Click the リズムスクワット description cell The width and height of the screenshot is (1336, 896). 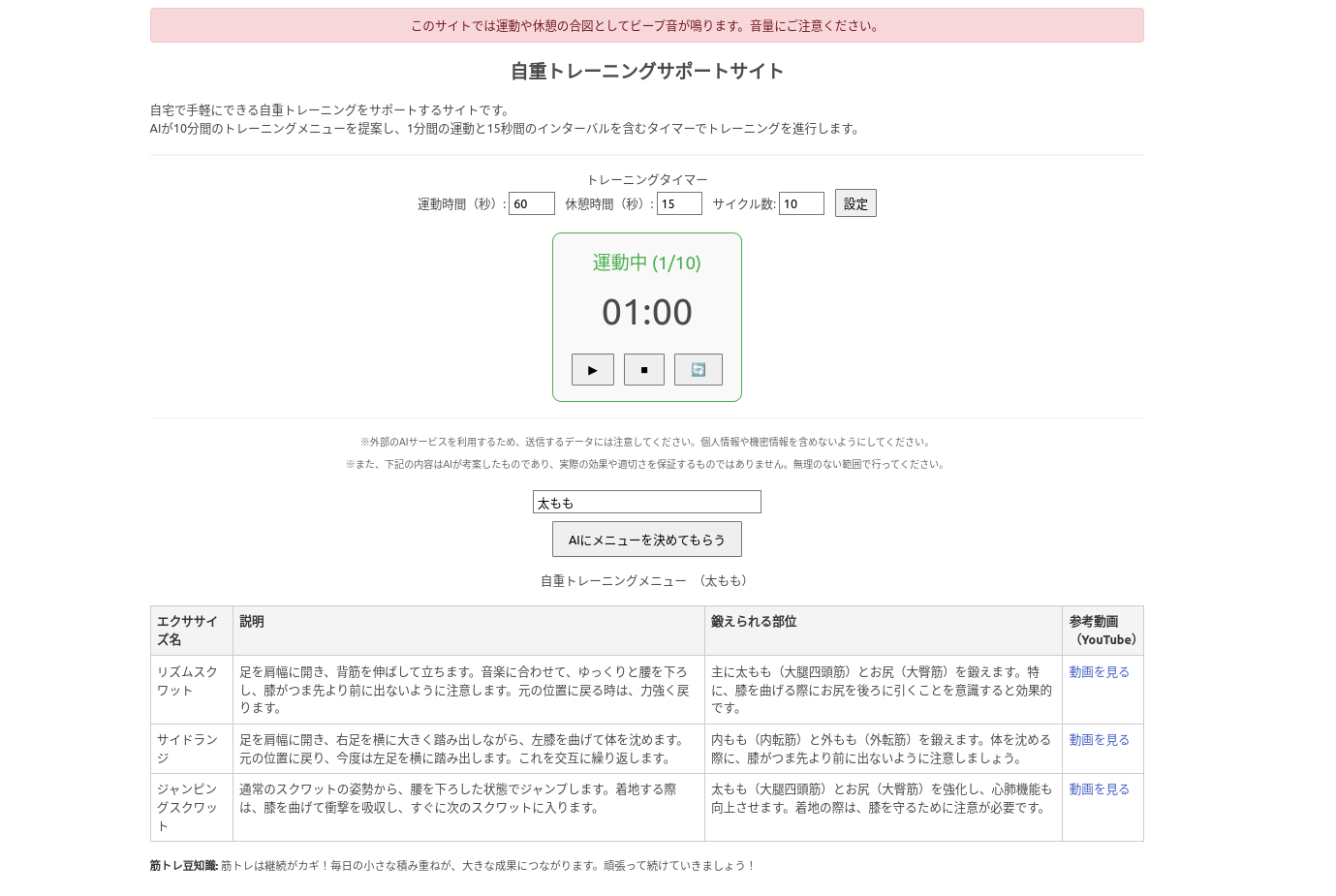tap(469, 690)
